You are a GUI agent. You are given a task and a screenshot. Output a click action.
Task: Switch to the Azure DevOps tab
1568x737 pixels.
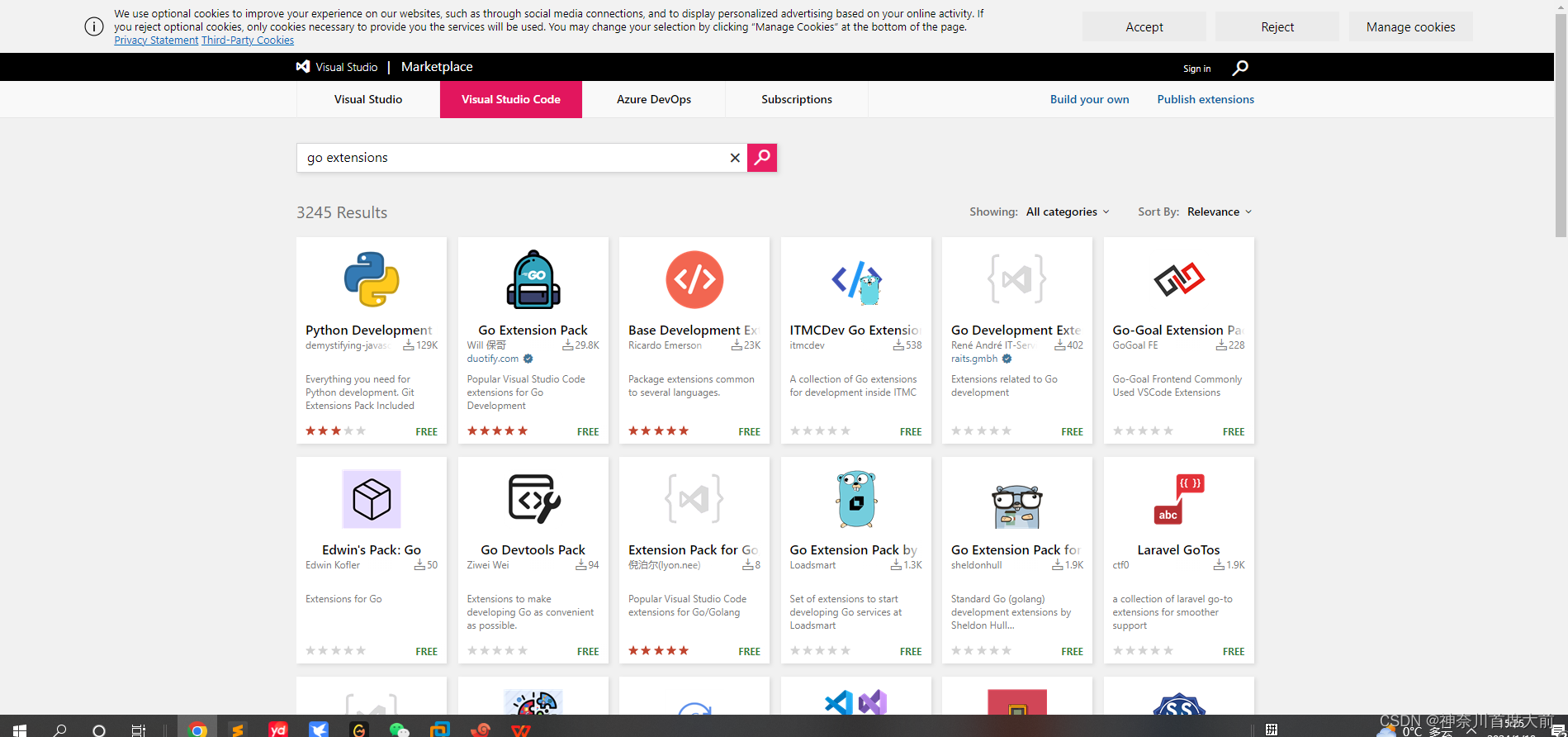[x=654, y=99]
